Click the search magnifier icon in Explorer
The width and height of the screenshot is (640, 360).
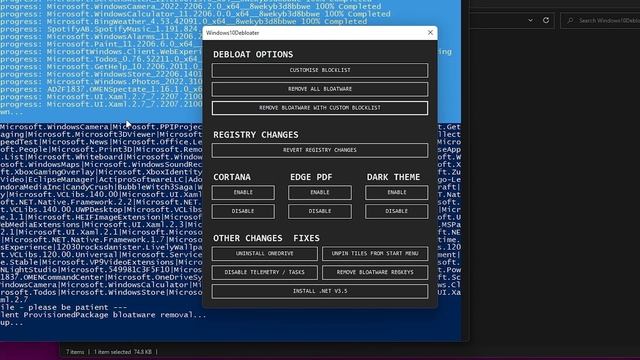[570, 20]
